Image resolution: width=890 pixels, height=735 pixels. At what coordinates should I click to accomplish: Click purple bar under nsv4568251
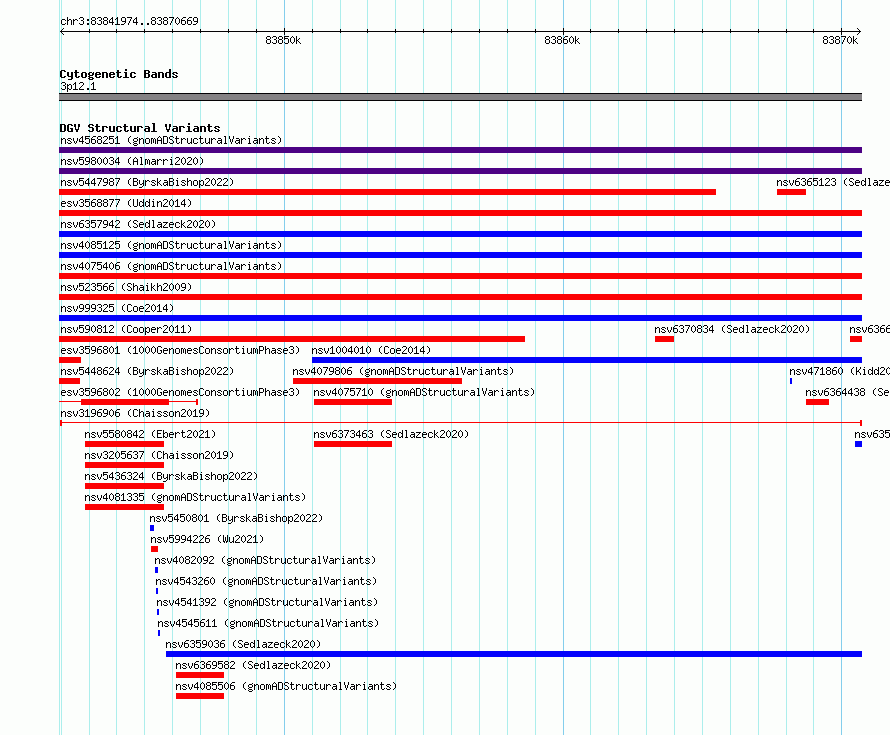(x=460, y=150)
